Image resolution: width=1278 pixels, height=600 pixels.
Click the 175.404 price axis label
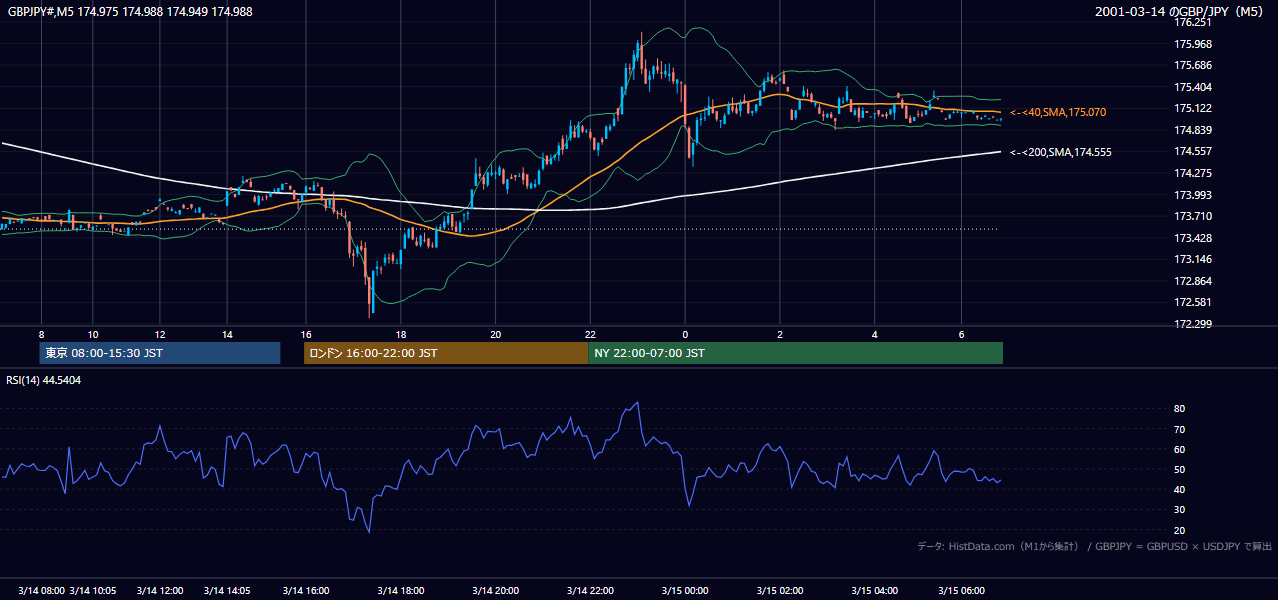pyautogui.click(x=1192, y=87)
